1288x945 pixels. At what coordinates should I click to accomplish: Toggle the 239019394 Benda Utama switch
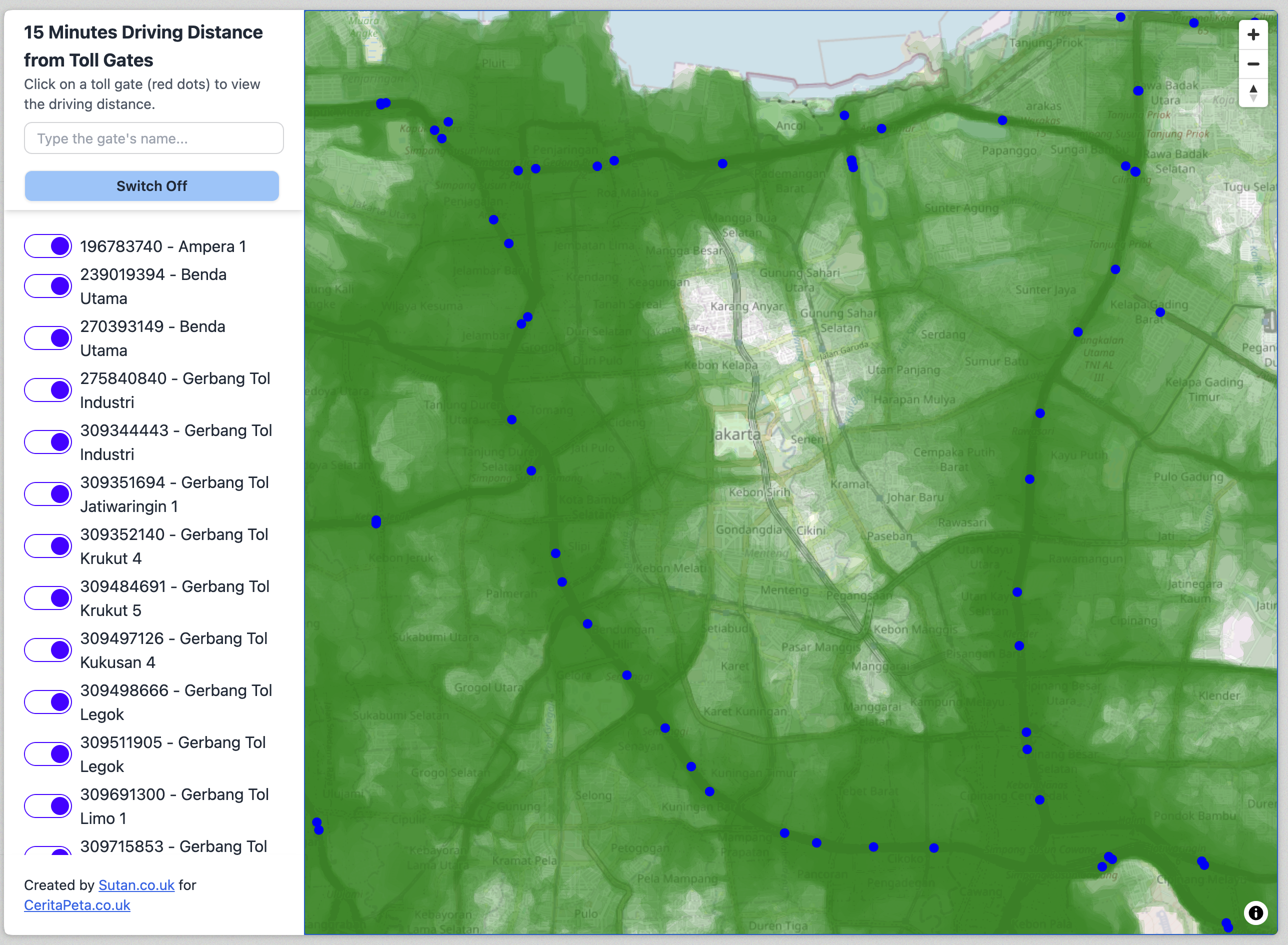[48, 286]
